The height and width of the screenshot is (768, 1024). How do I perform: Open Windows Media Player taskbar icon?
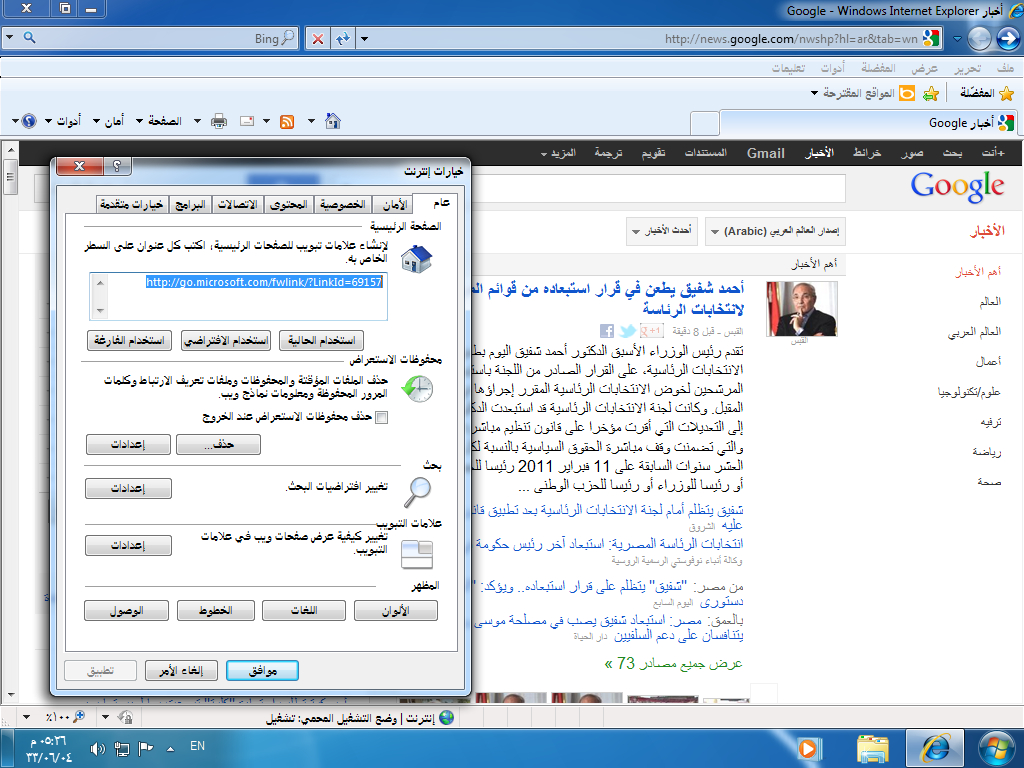click(808, 748)
